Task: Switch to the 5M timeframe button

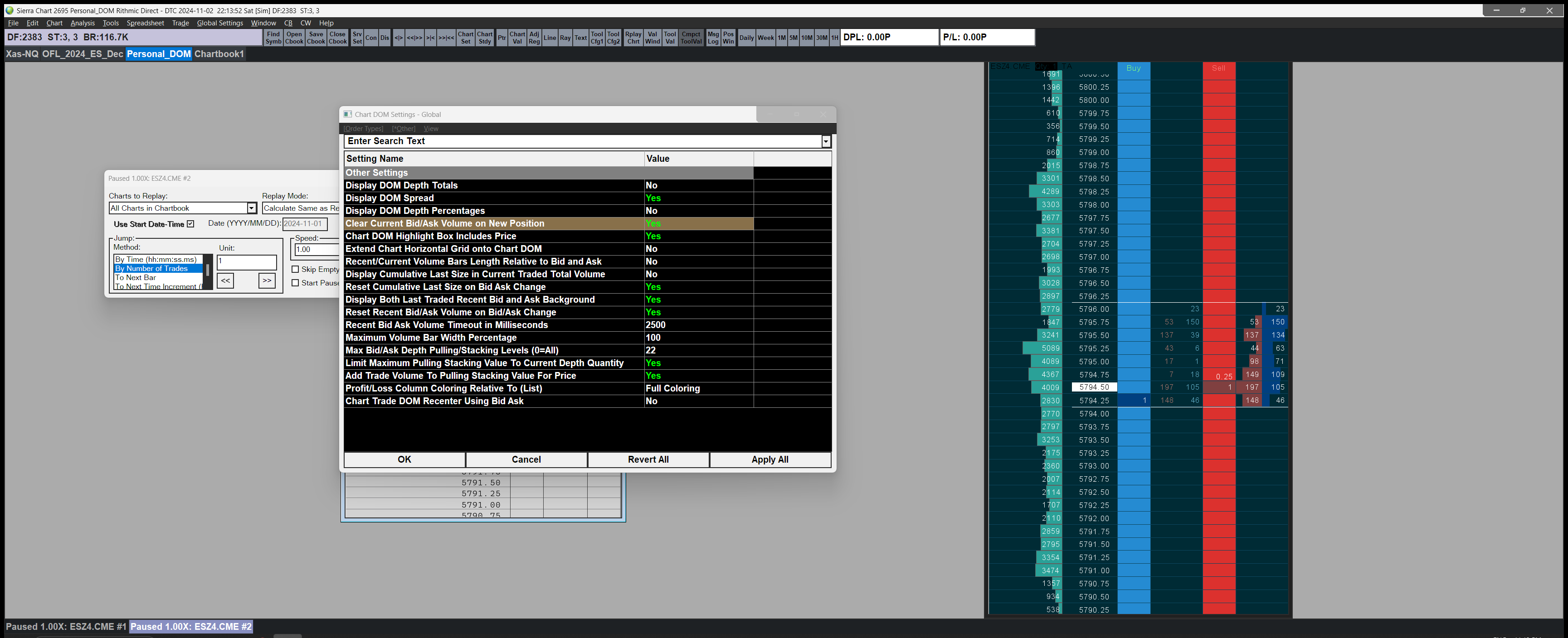Action: (x=793, y=38)
